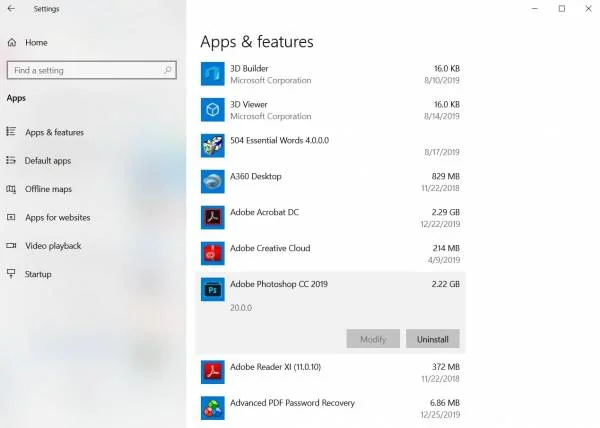Click the 214 MB size value
Viewport: 600px width, 428px height.
pos(446,248)
